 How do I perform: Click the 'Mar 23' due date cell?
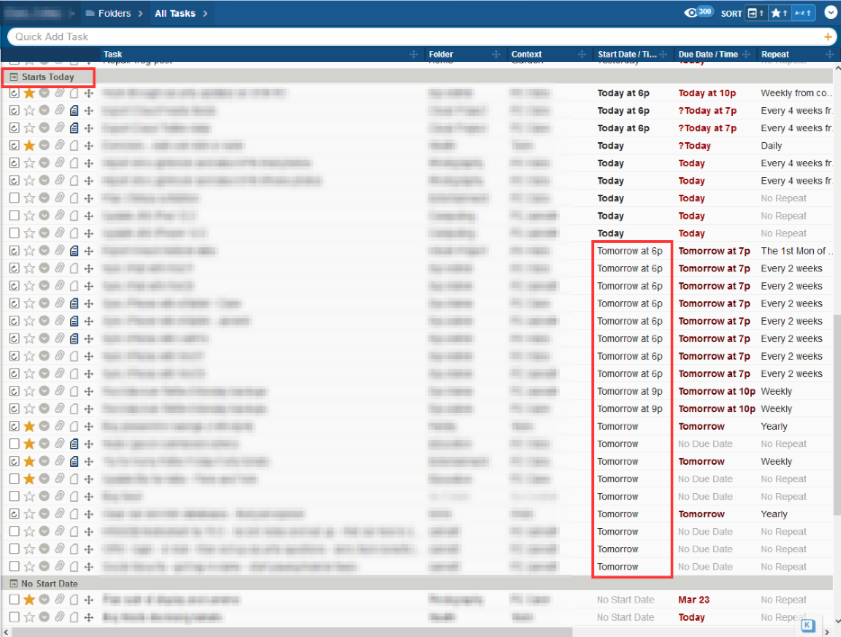click(x=694, y=600)
